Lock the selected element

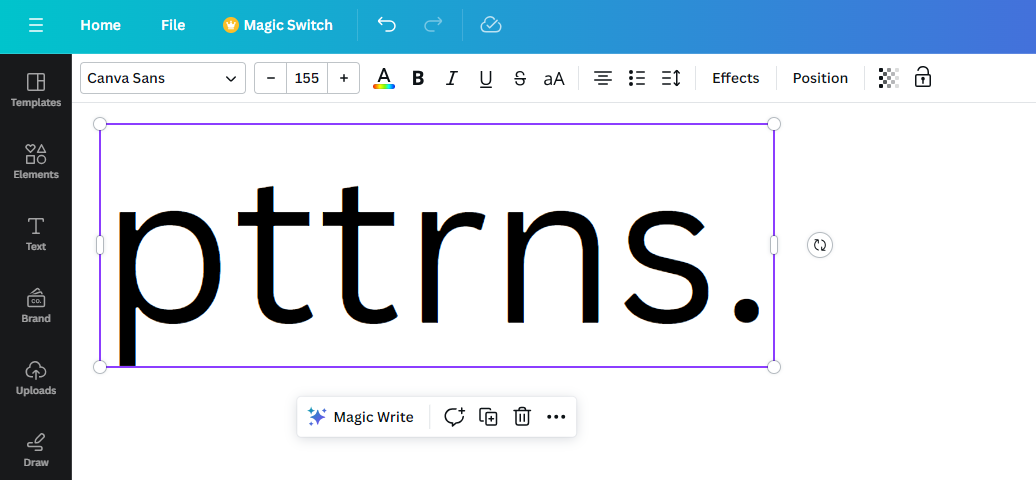coord(922,77)
